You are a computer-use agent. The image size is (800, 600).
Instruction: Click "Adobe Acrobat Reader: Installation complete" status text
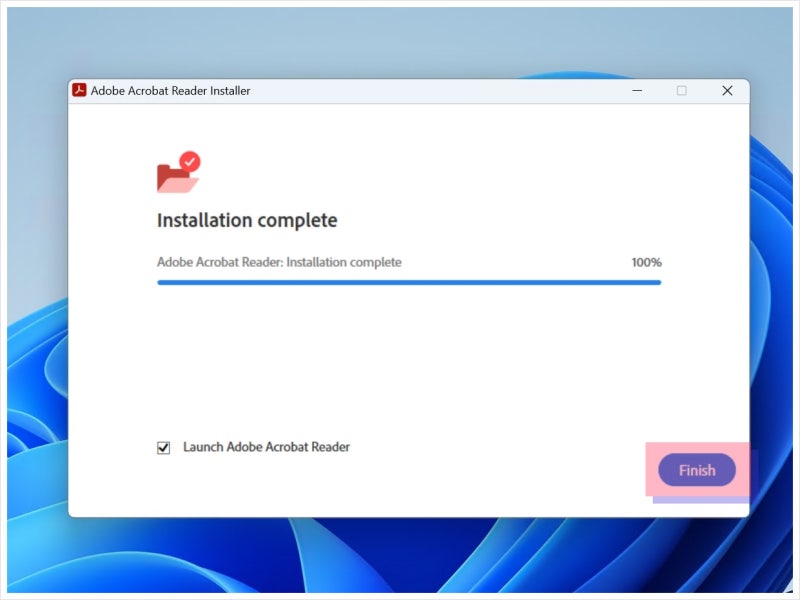coord(279,262)
